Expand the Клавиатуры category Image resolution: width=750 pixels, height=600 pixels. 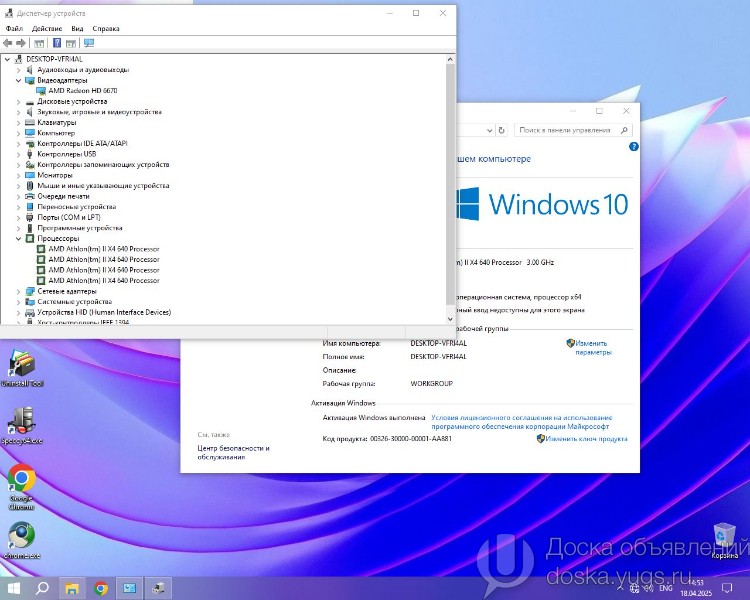coord(18,122)
